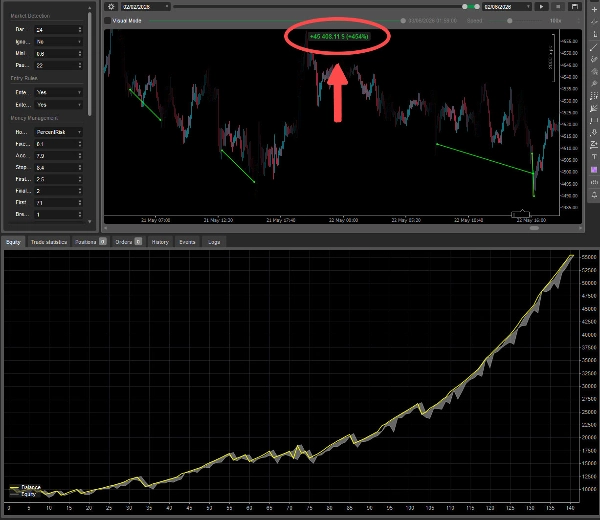
Task: Select the trend line drawing tool
Action: pos(594,47)
